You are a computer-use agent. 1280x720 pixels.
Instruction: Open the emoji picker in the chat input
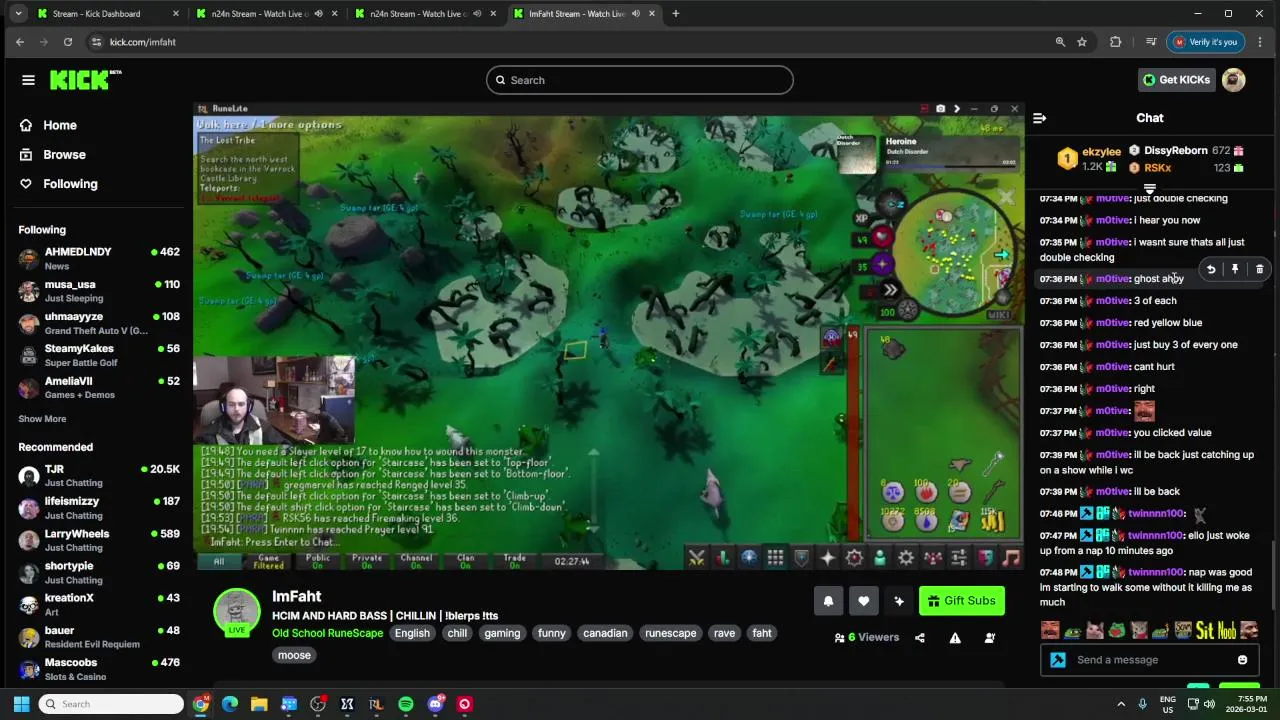coord(1242,660)
